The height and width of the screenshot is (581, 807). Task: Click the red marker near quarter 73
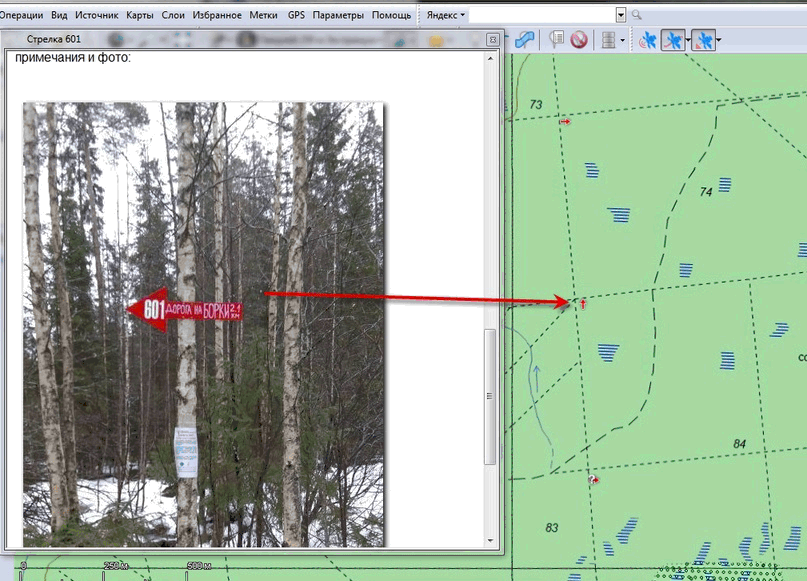565,121
